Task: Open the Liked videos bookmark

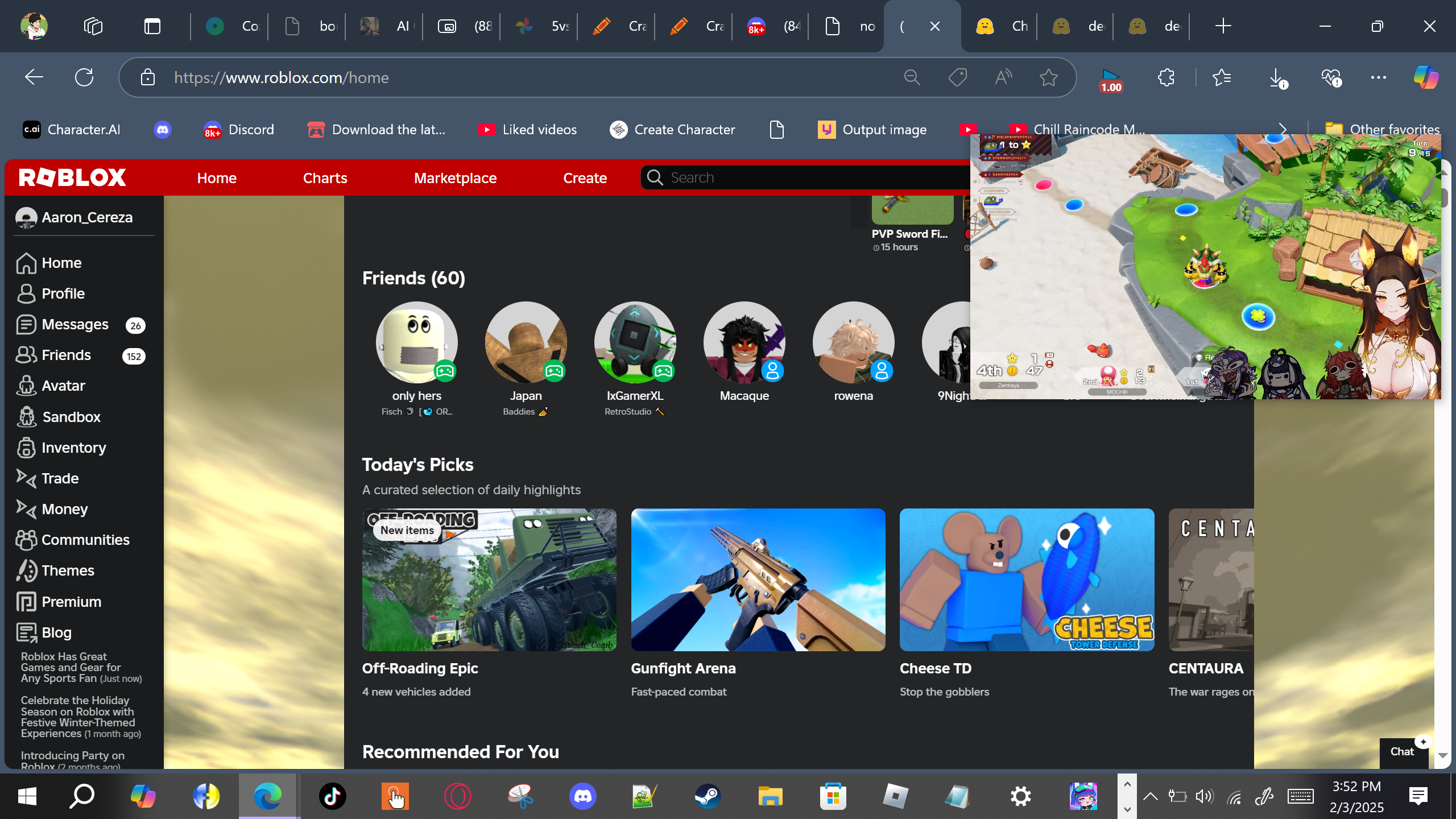Action: (x=527, y=130)
